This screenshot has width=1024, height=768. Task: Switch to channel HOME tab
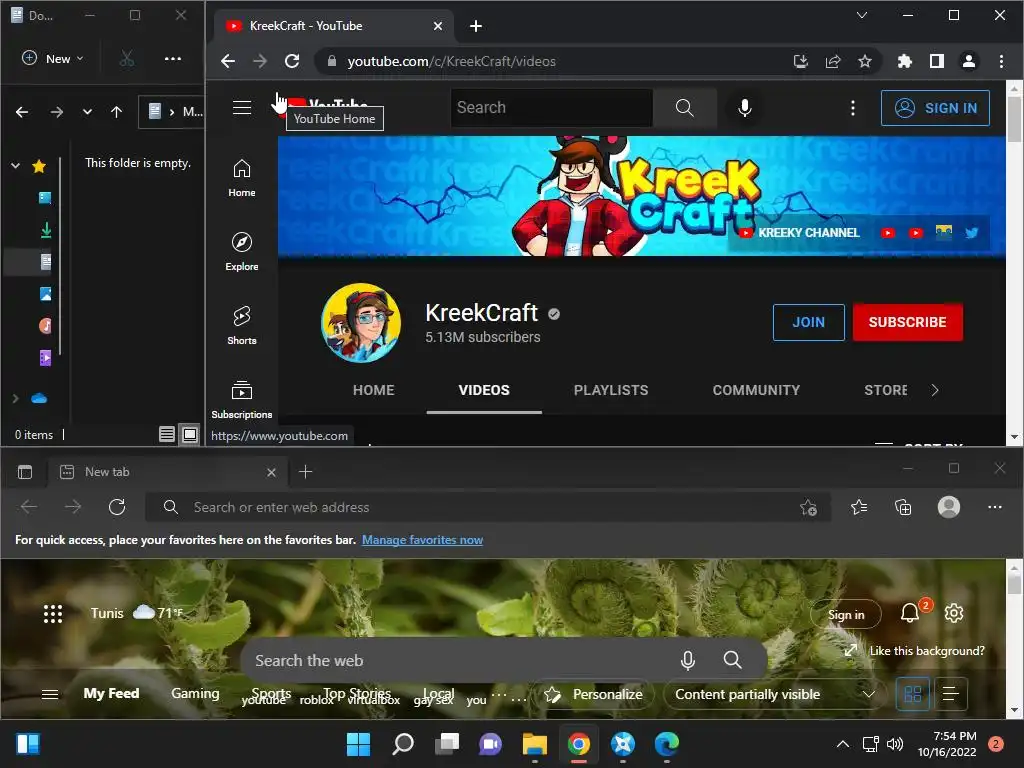coord(374,390)
